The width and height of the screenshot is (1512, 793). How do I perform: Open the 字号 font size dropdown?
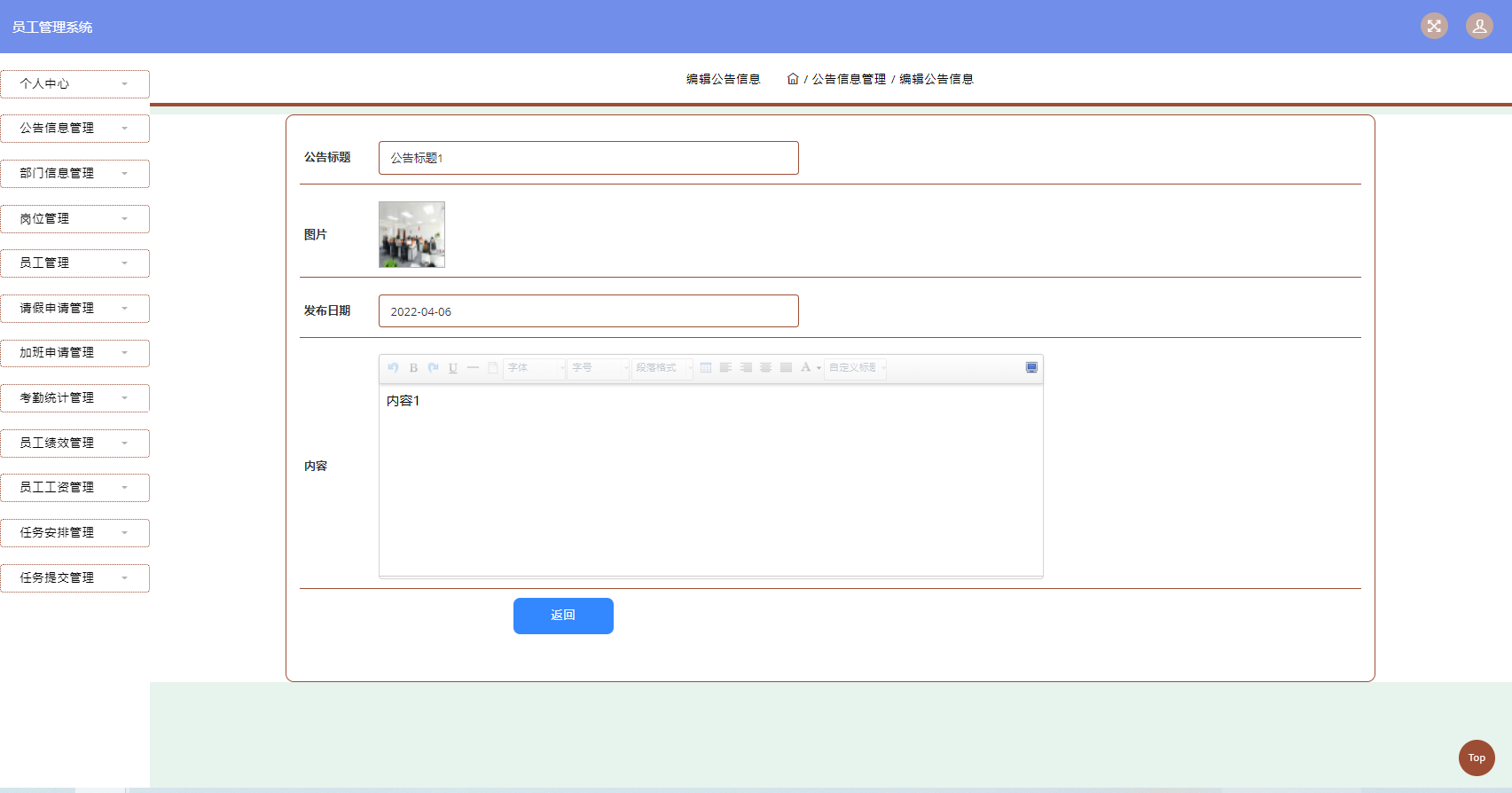[599, 367]
